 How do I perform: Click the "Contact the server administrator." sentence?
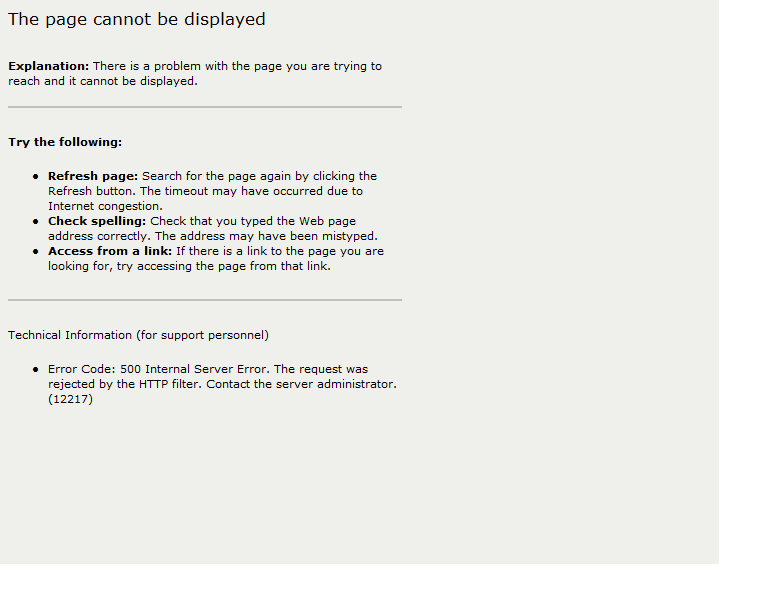[x=301, y=384]
